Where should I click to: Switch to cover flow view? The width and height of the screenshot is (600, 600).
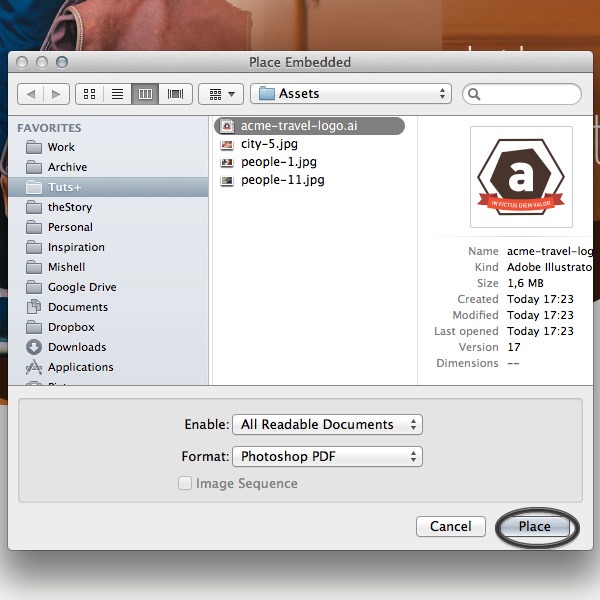coord(175,94)
